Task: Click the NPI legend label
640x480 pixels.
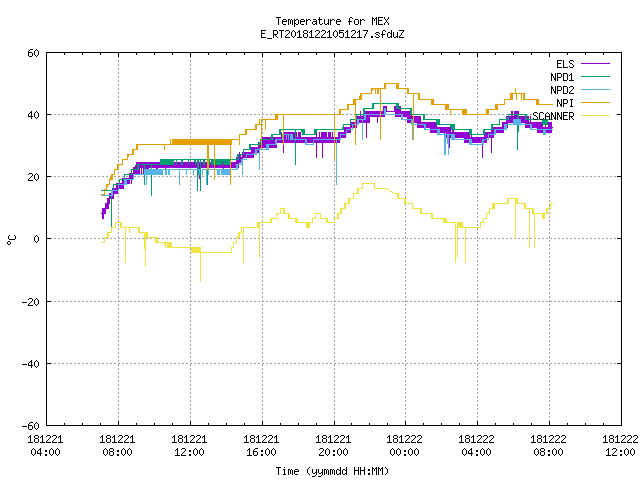Action: click(565, 103)
